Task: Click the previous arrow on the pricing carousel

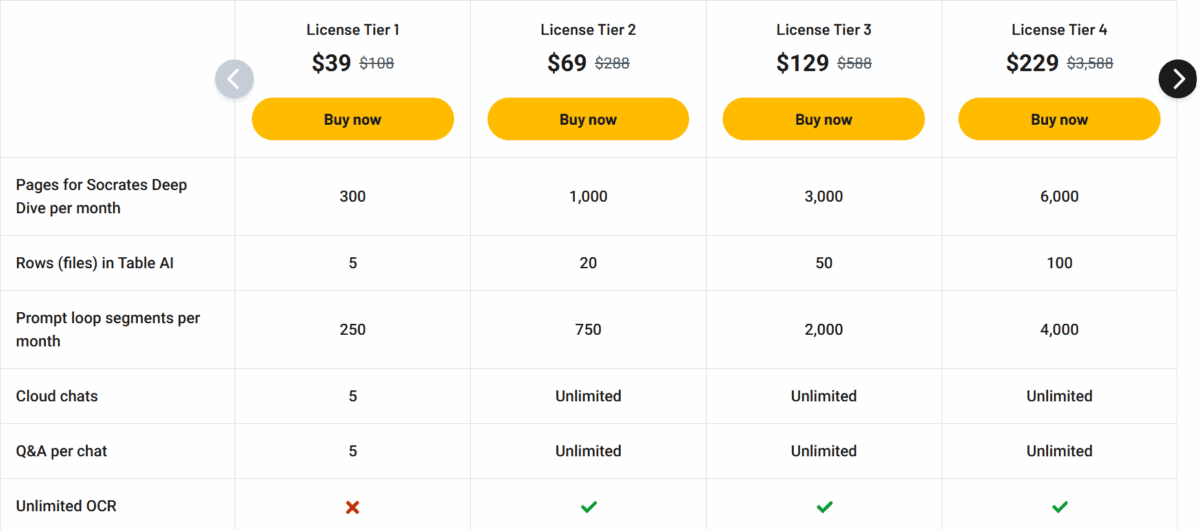Action: (x=234, y=79)
